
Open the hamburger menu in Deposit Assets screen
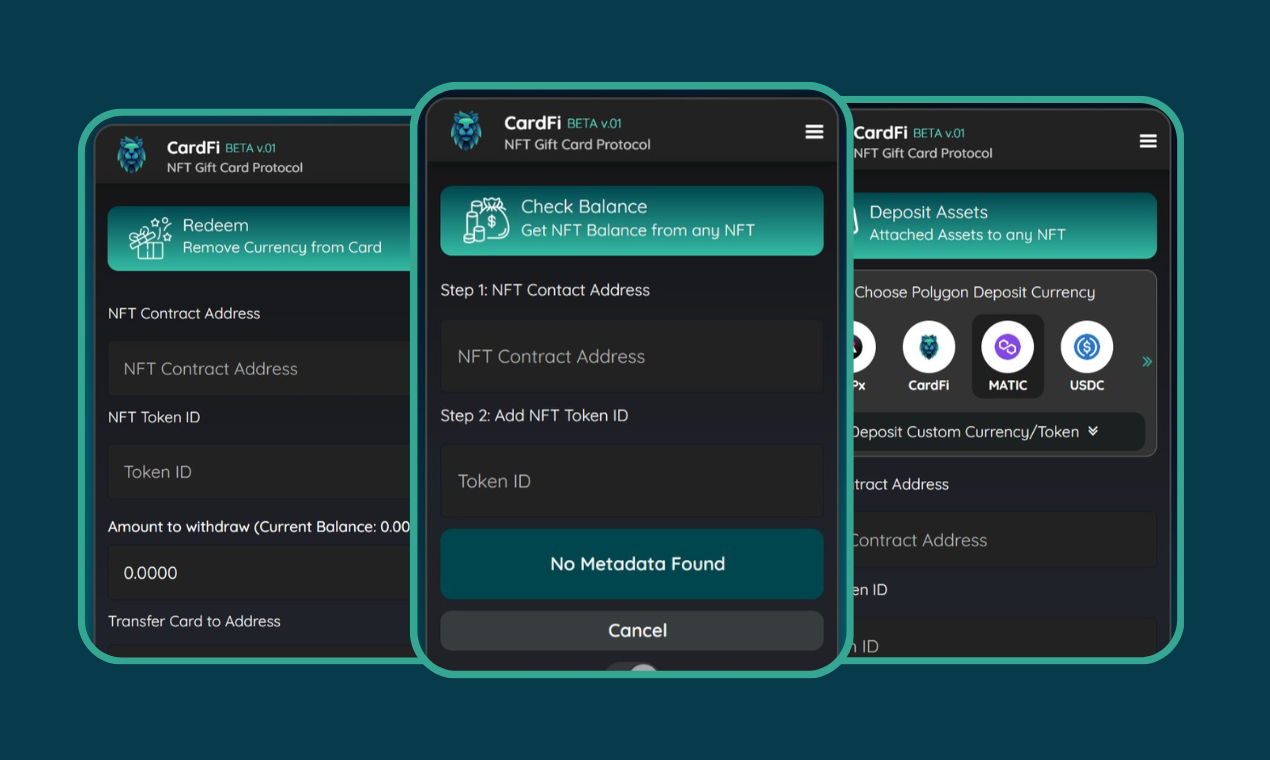(1148, 141)
